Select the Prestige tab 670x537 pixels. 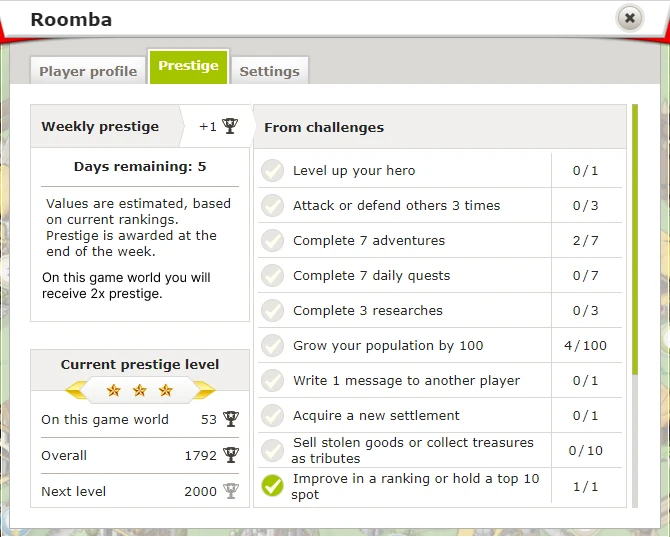188,66
